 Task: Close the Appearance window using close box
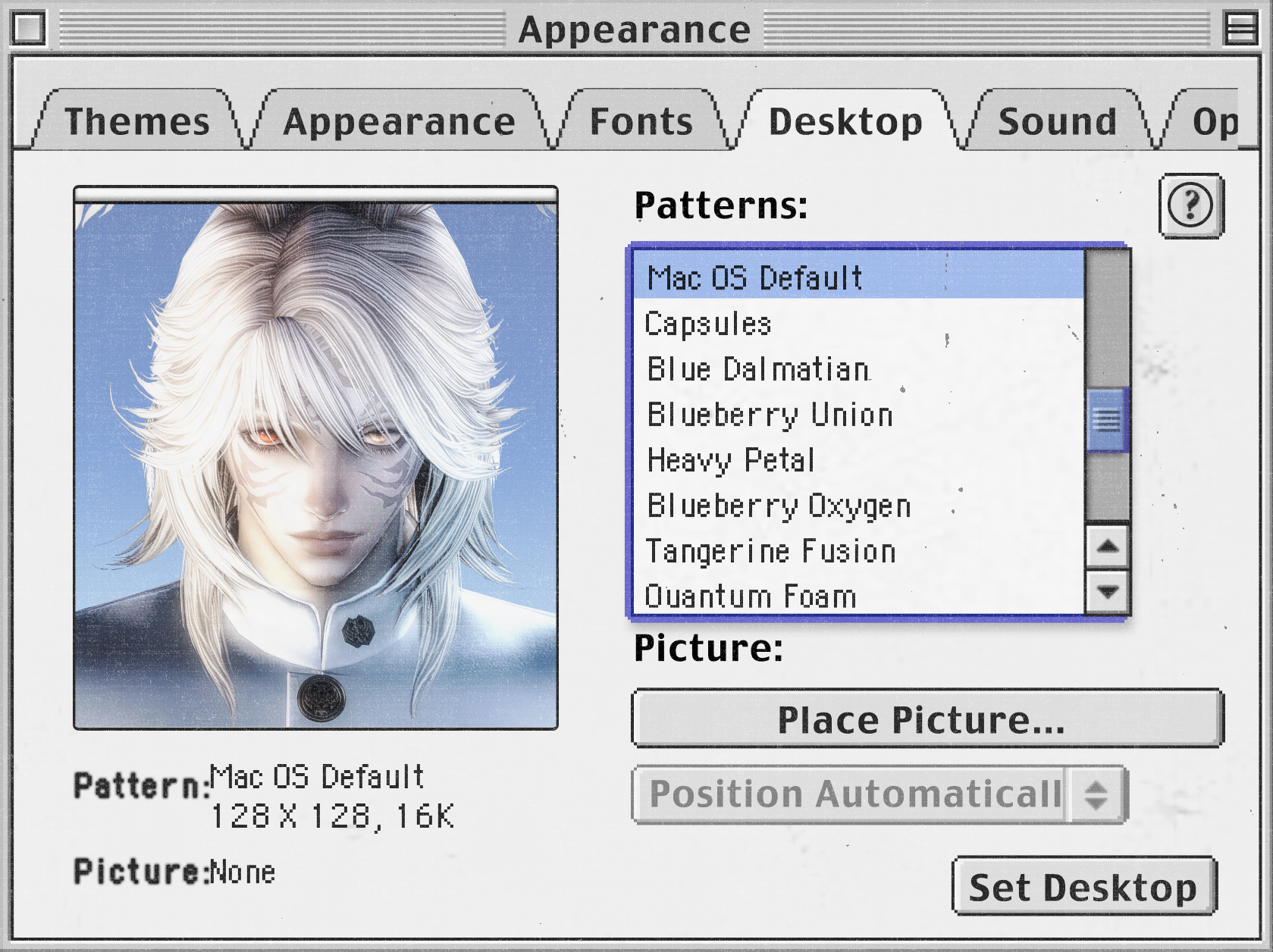click(29, 29)
